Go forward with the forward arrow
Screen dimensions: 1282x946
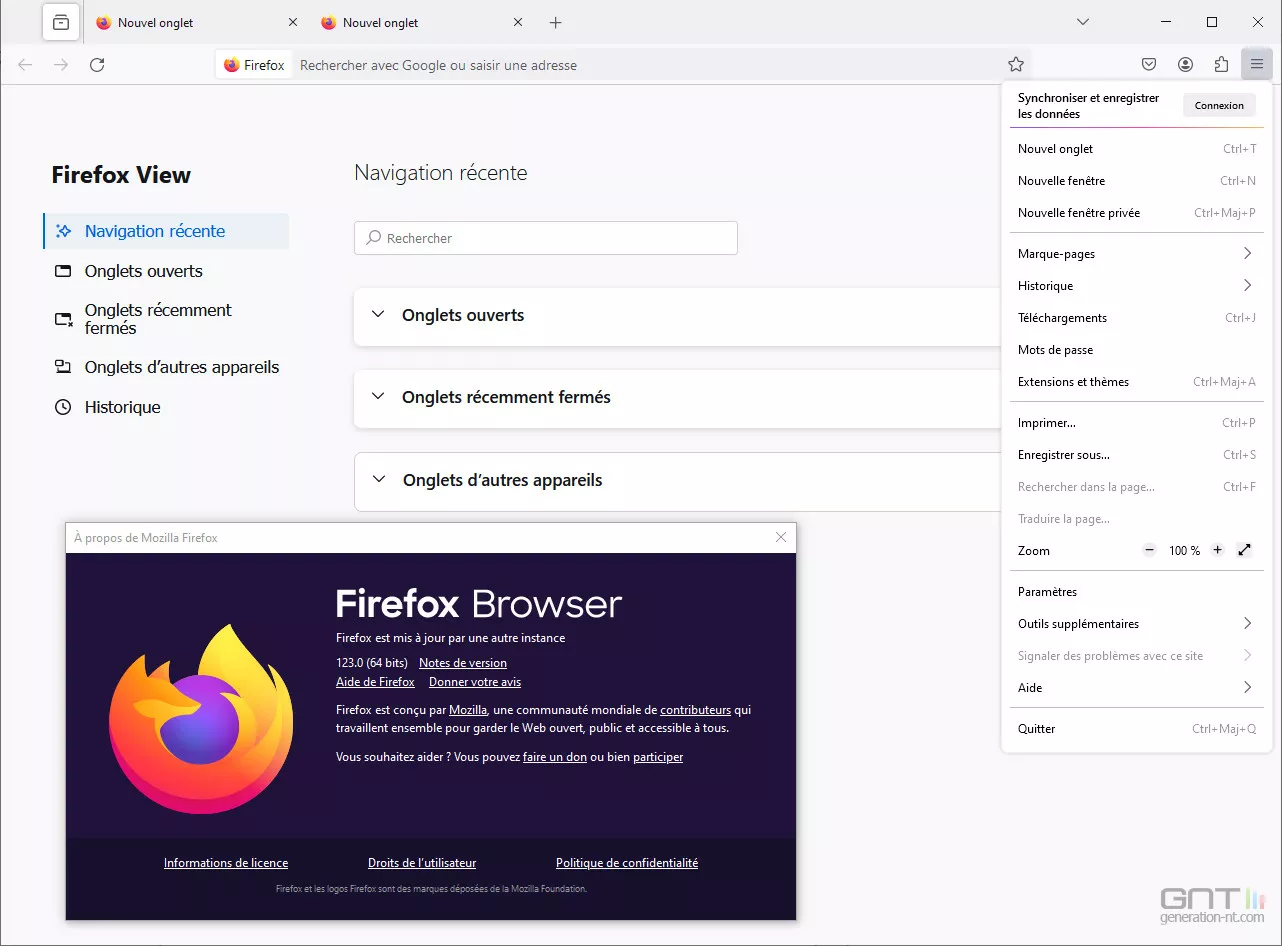coord(61,65)
